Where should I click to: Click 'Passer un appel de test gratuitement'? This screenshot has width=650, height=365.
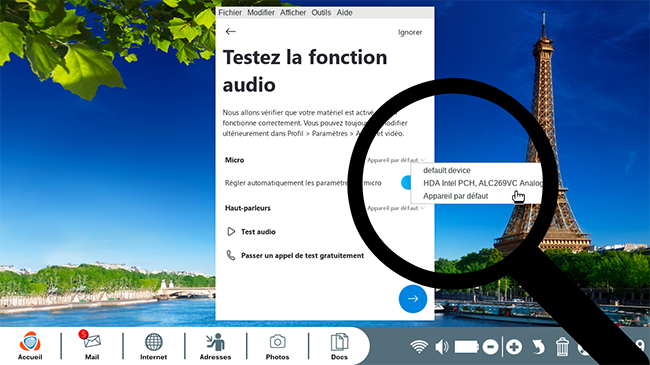pyautogui.click(x=303, y=256)
